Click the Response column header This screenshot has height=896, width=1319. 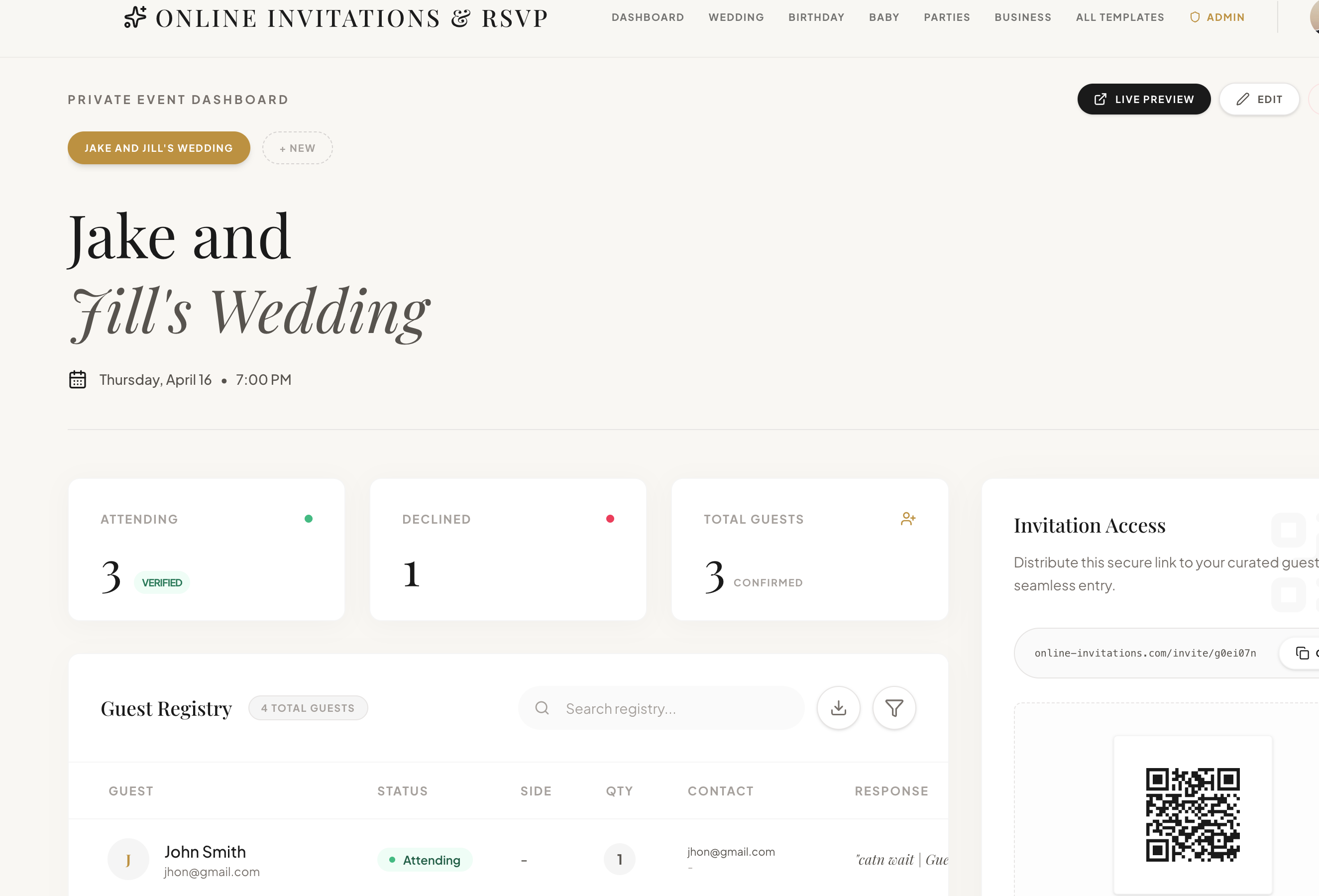point(891,791)
